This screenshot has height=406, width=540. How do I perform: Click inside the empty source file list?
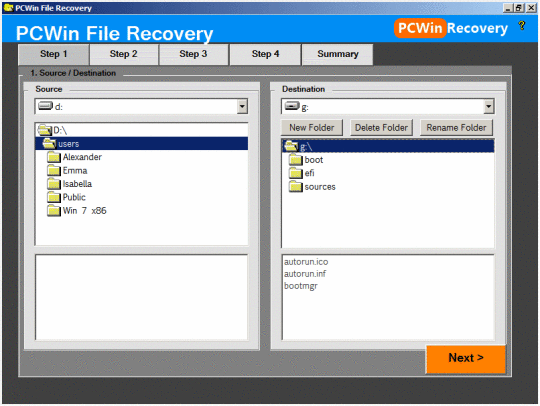click(x=142, y=298)
